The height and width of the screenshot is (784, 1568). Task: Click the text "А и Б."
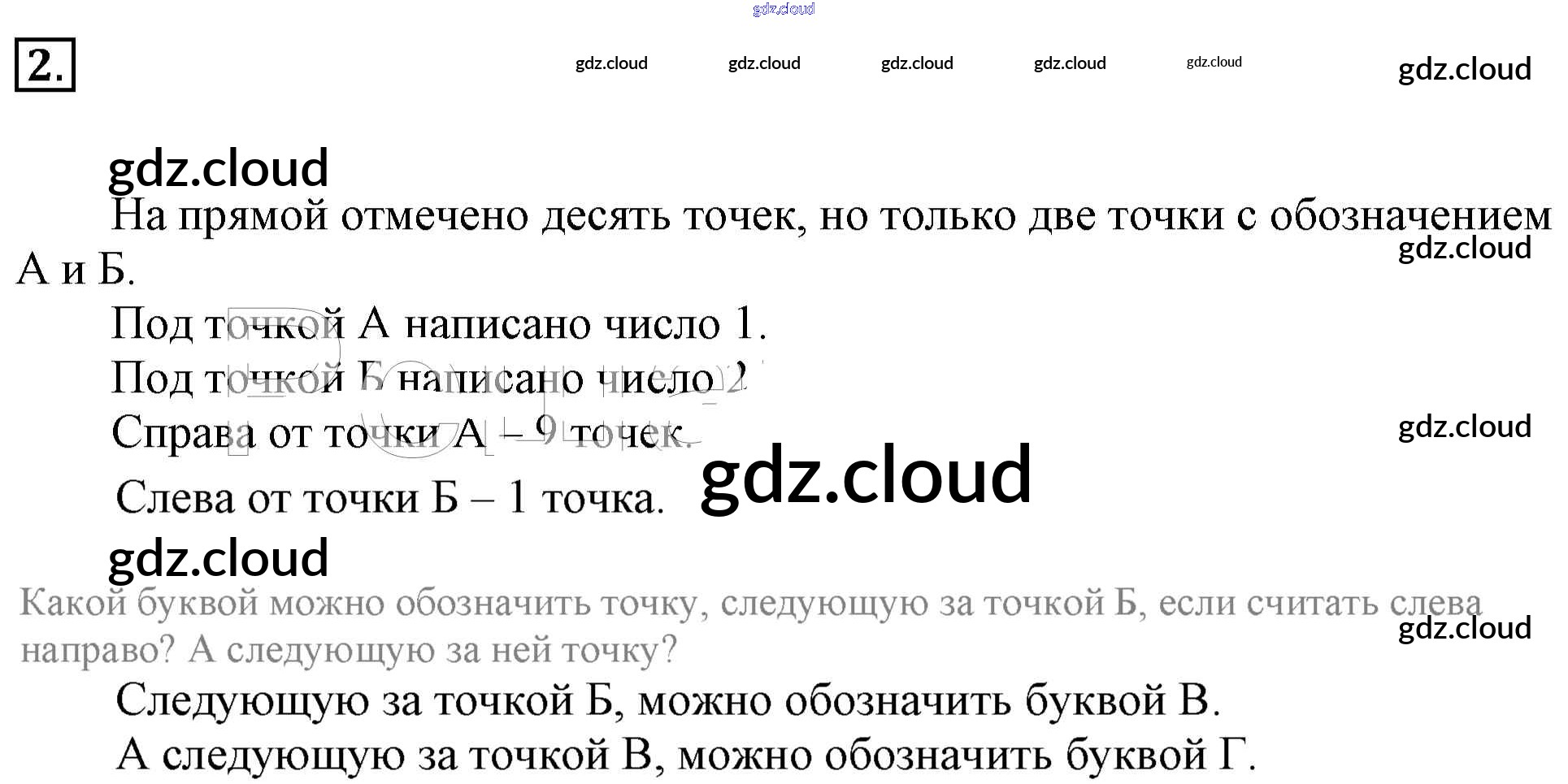click(x=75, y=270)
